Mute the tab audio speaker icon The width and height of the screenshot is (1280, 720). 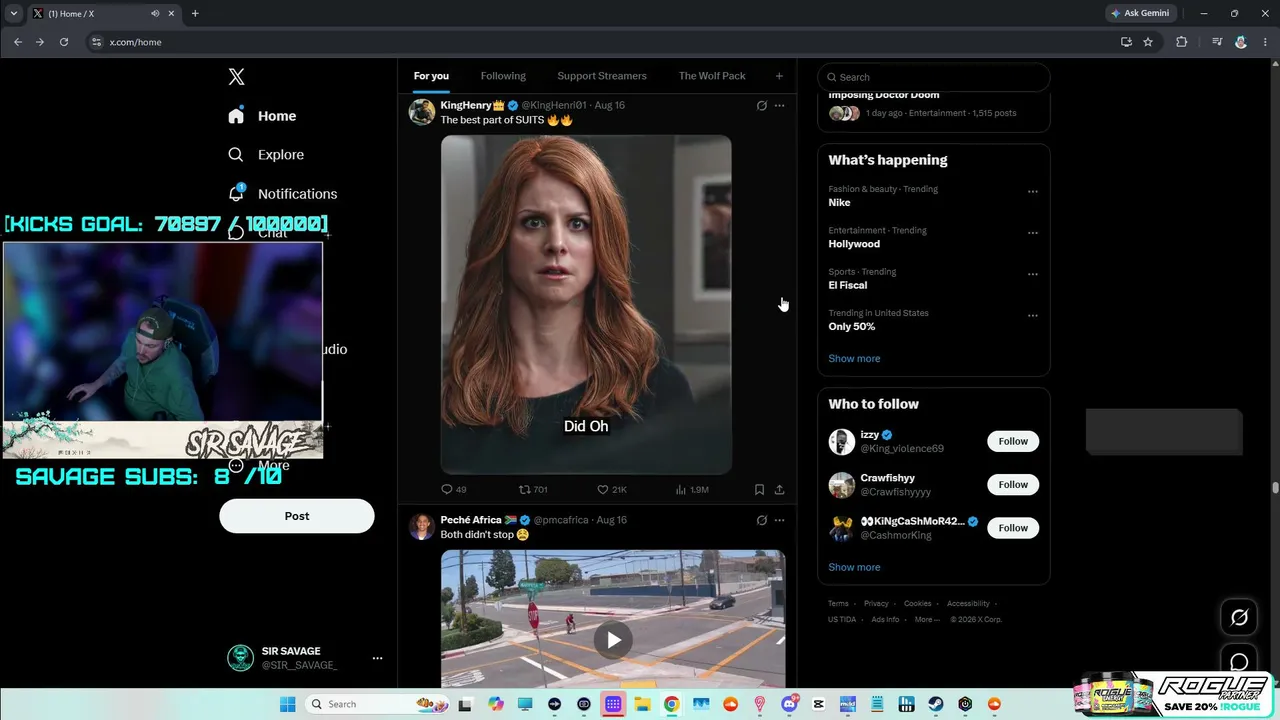155,13
